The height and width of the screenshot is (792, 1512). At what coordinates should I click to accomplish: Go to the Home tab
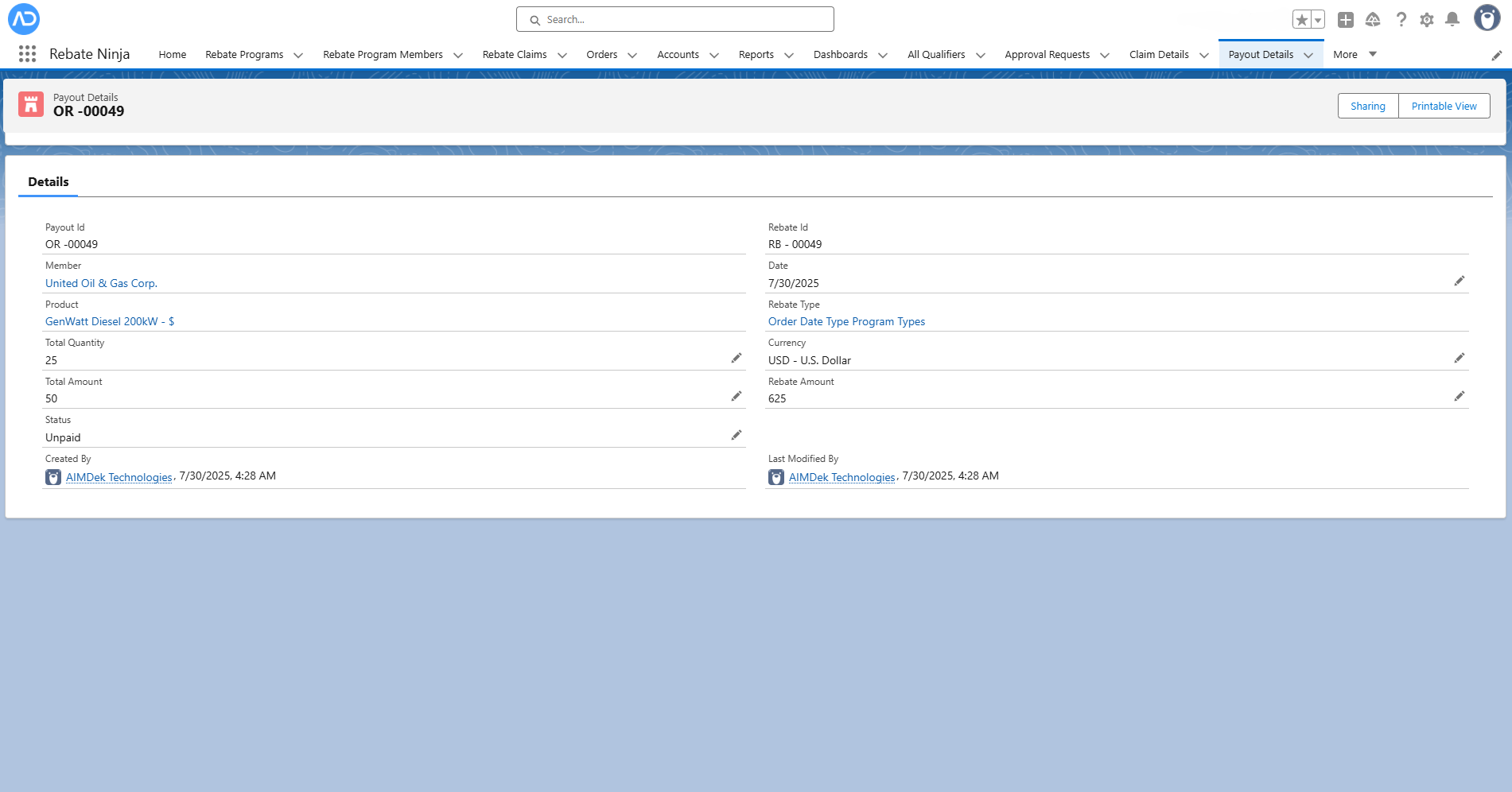point(172,55)
